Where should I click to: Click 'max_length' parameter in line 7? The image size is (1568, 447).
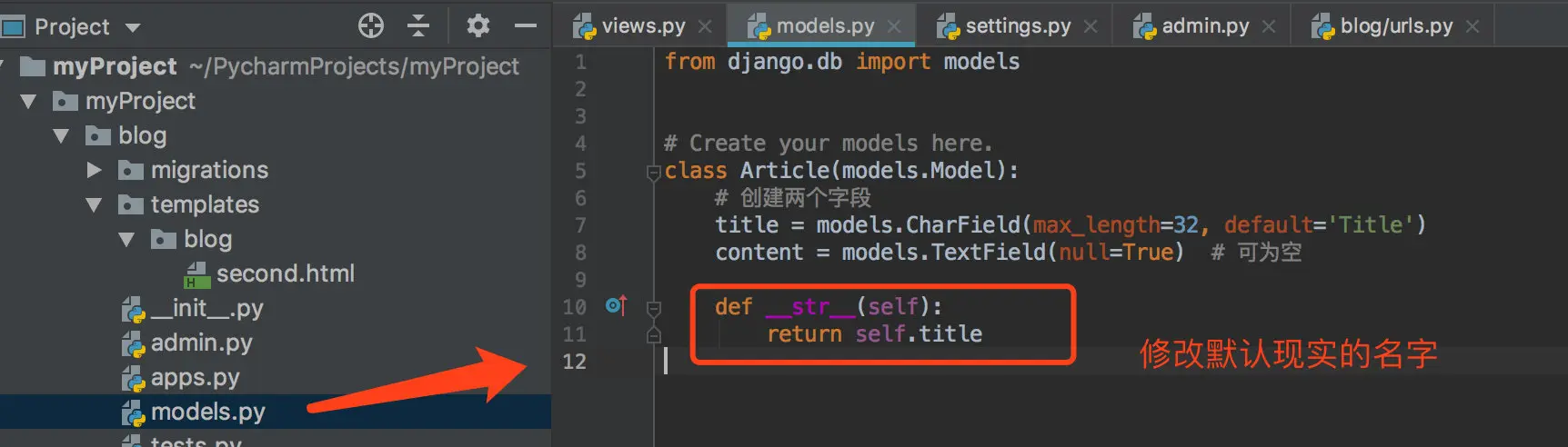pos(1096,224)
